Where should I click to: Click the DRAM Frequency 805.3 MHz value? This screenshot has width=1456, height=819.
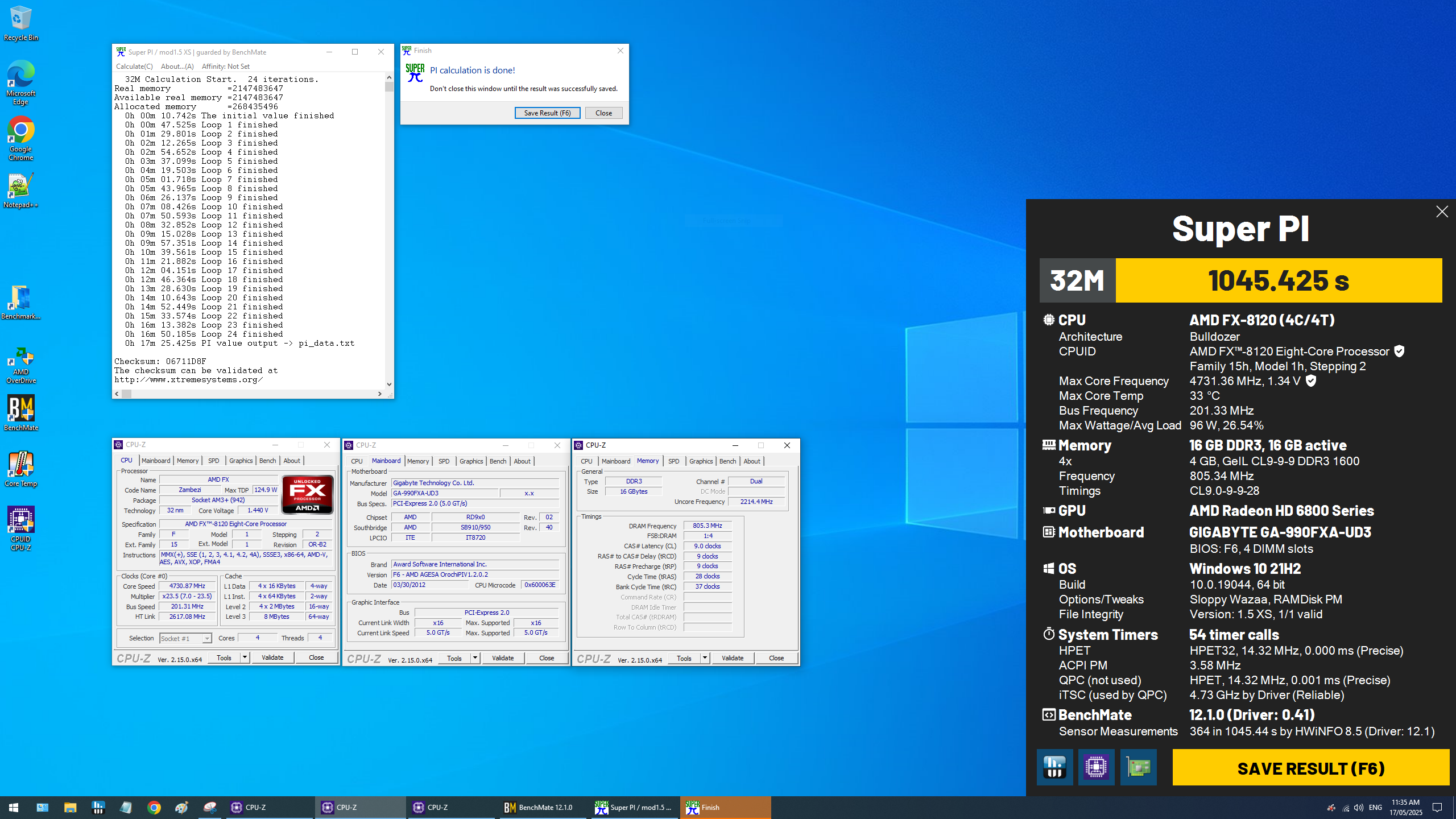[708, 526]
